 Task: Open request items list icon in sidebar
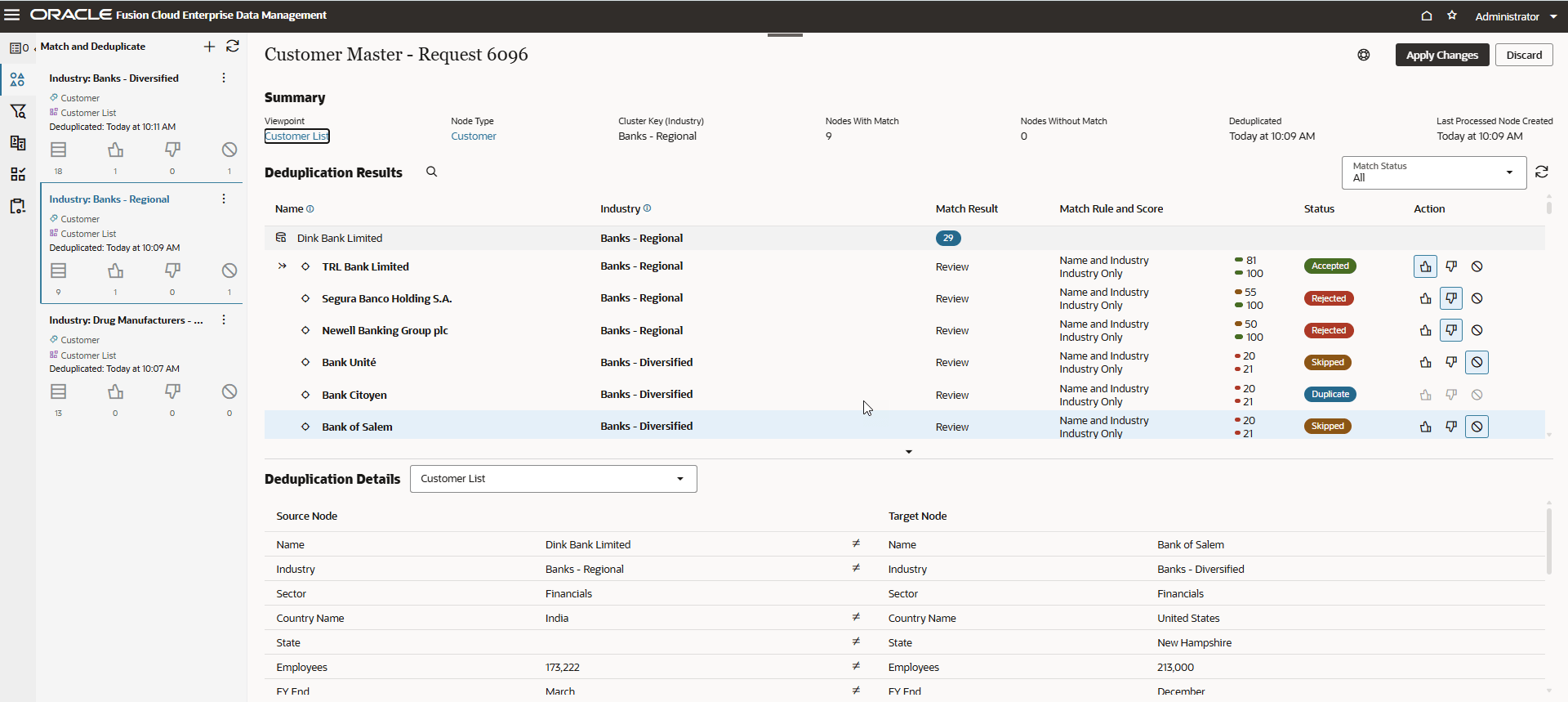point(18,47)
